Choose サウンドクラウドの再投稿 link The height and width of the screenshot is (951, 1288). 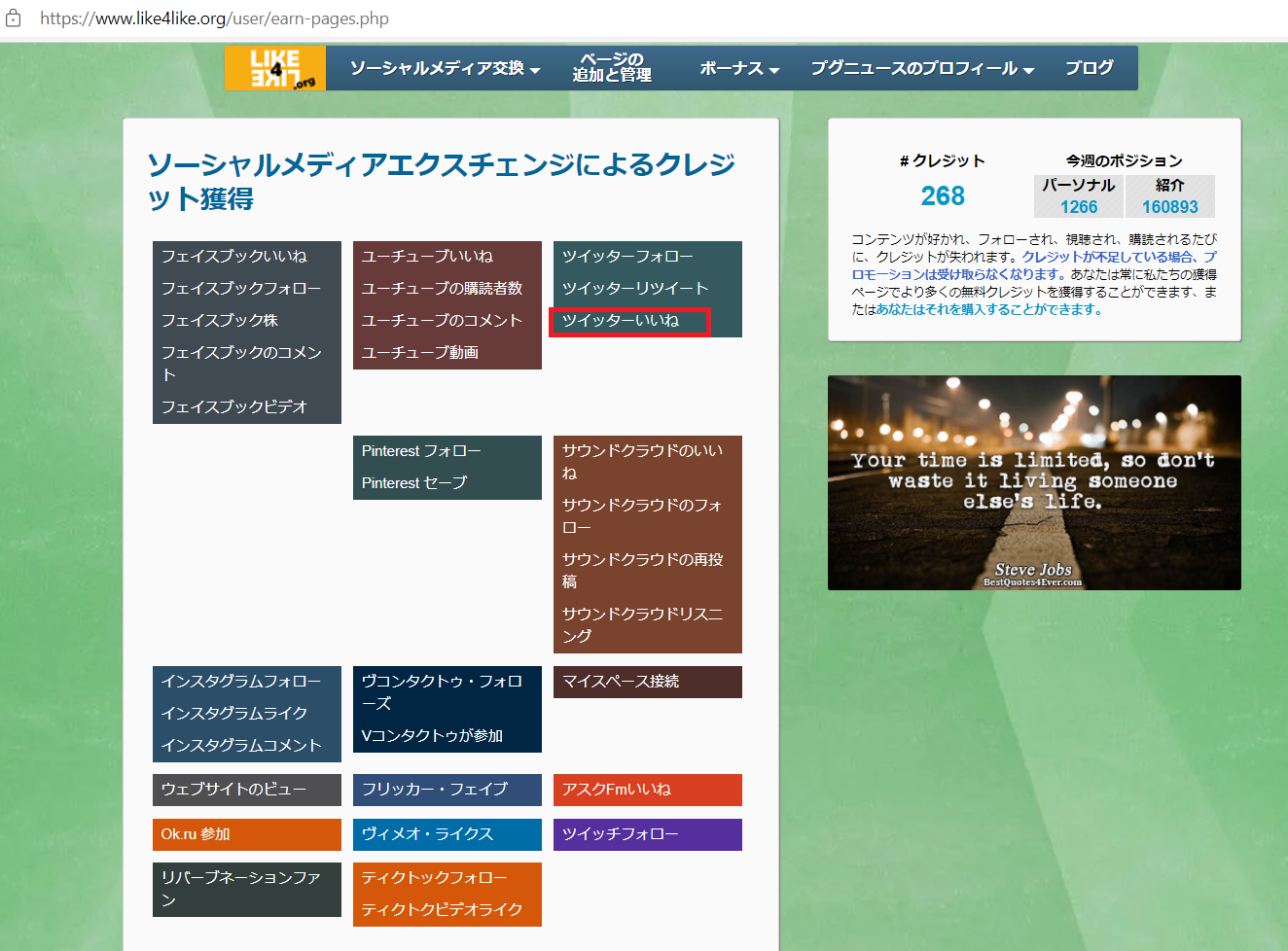pyautogui.click(x=642, y=570)
